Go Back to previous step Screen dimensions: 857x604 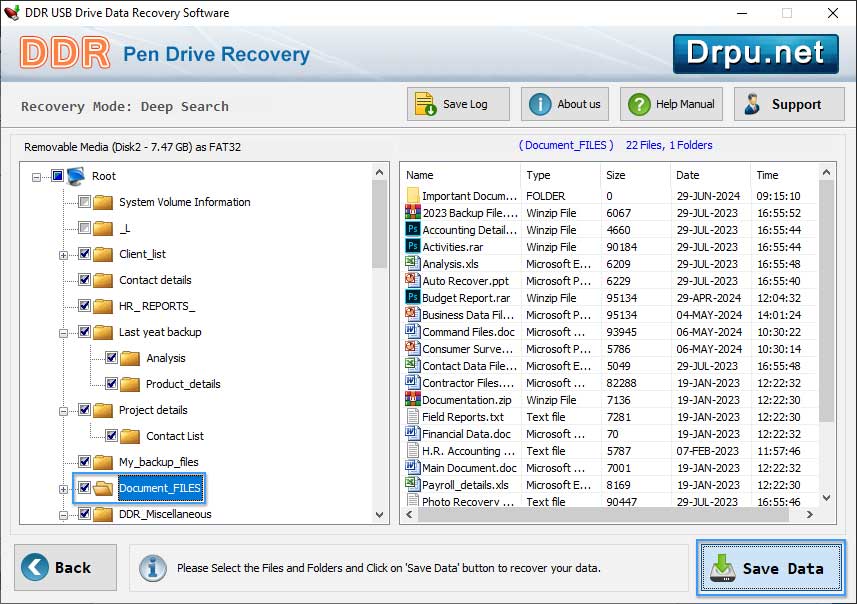[x=66, y=567]
